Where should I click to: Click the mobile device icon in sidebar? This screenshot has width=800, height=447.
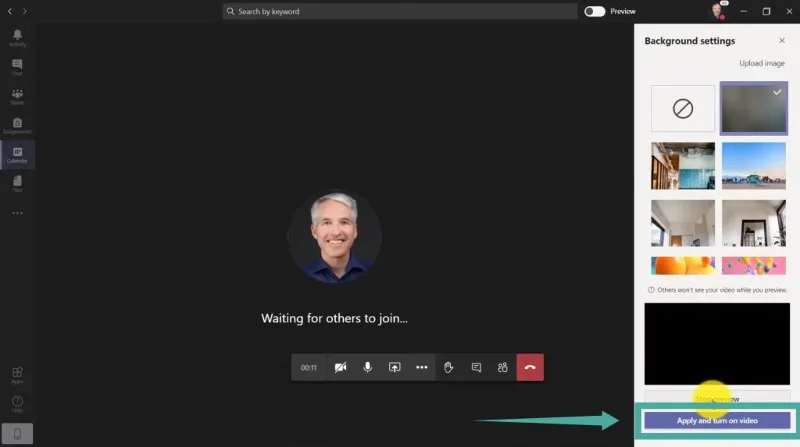pos(17,434)
